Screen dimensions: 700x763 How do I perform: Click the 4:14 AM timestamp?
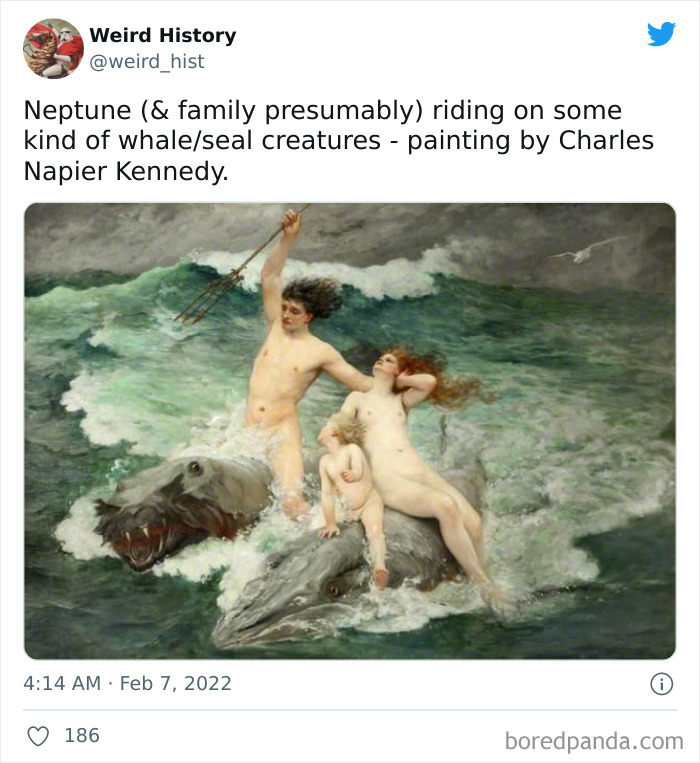click(x=62, y=684)
